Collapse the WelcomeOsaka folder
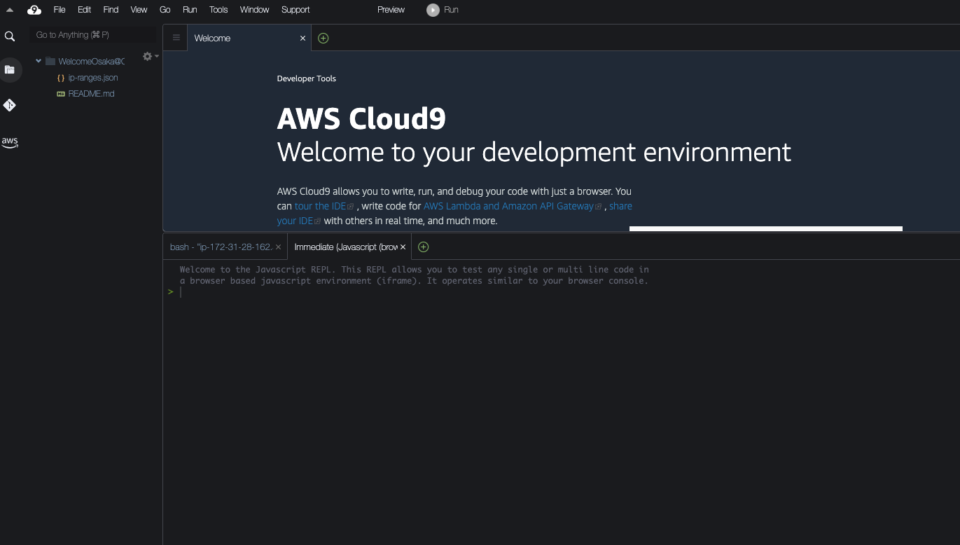 [39, 61]
